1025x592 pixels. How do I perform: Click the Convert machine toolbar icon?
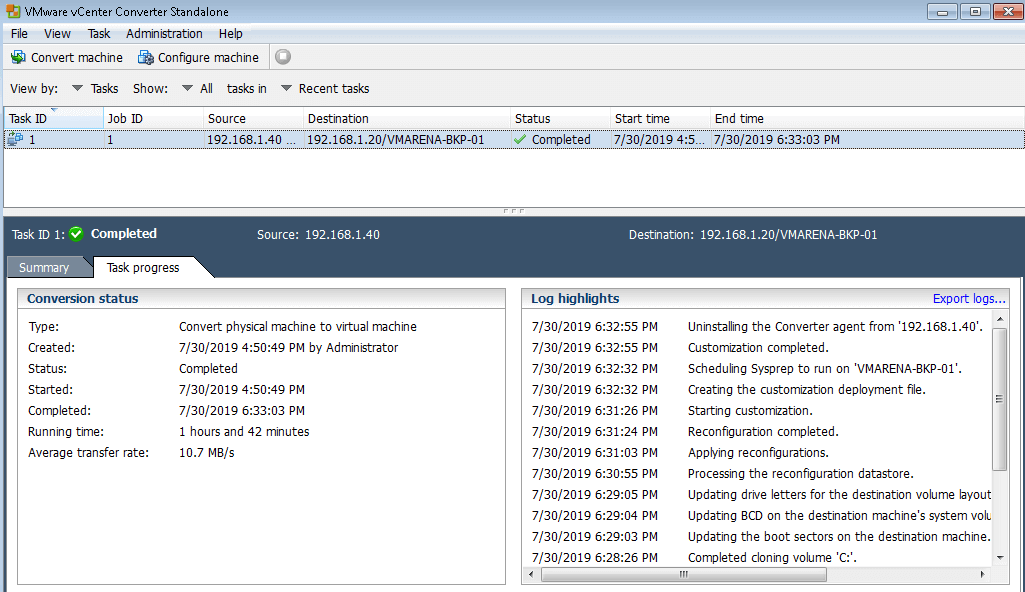18,58
